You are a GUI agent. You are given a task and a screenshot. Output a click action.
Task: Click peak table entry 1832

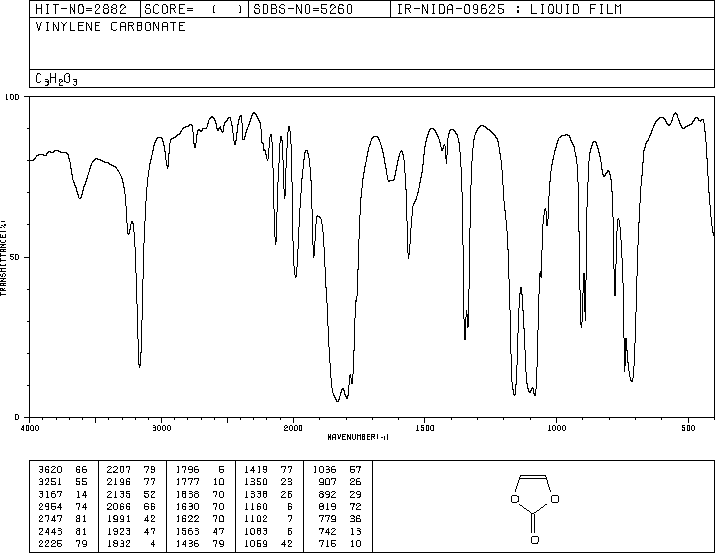(x=119, y=543)
